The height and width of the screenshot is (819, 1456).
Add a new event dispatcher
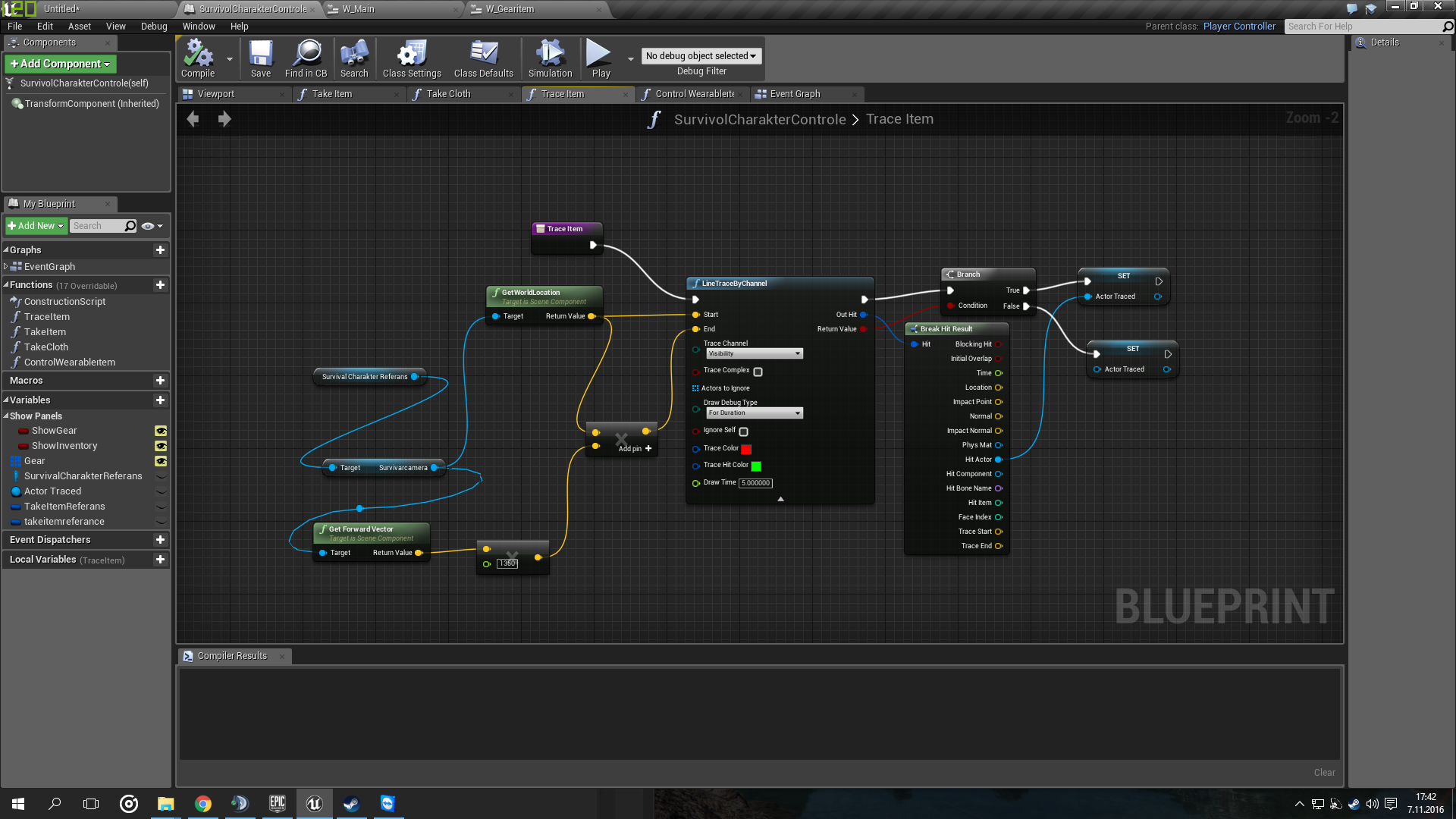pyautogui.click(x=160, y=540)
